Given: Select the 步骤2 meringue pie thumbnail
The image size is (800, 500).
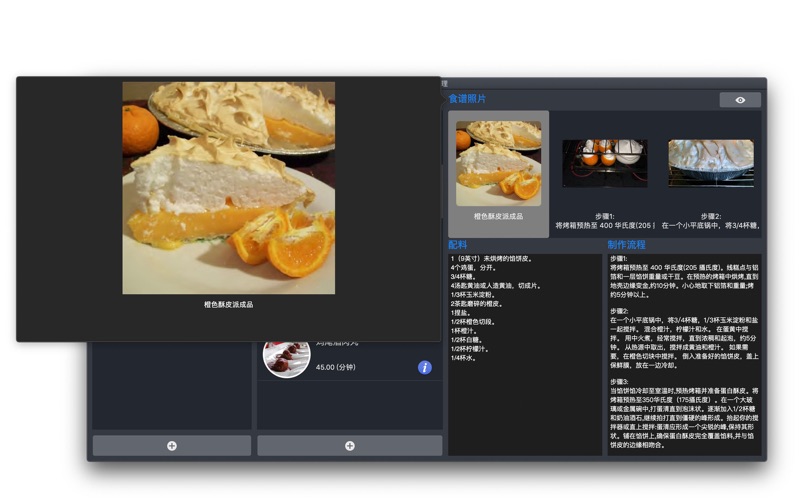Looking at the screenshot, I should (x=710, y=163).
